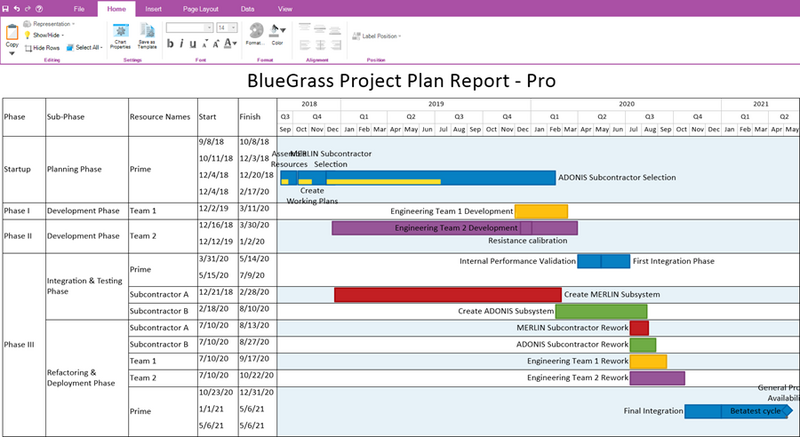Open the Show/Hide lightbulb menu
Screen dimensions: 800x437
[44, 35]
